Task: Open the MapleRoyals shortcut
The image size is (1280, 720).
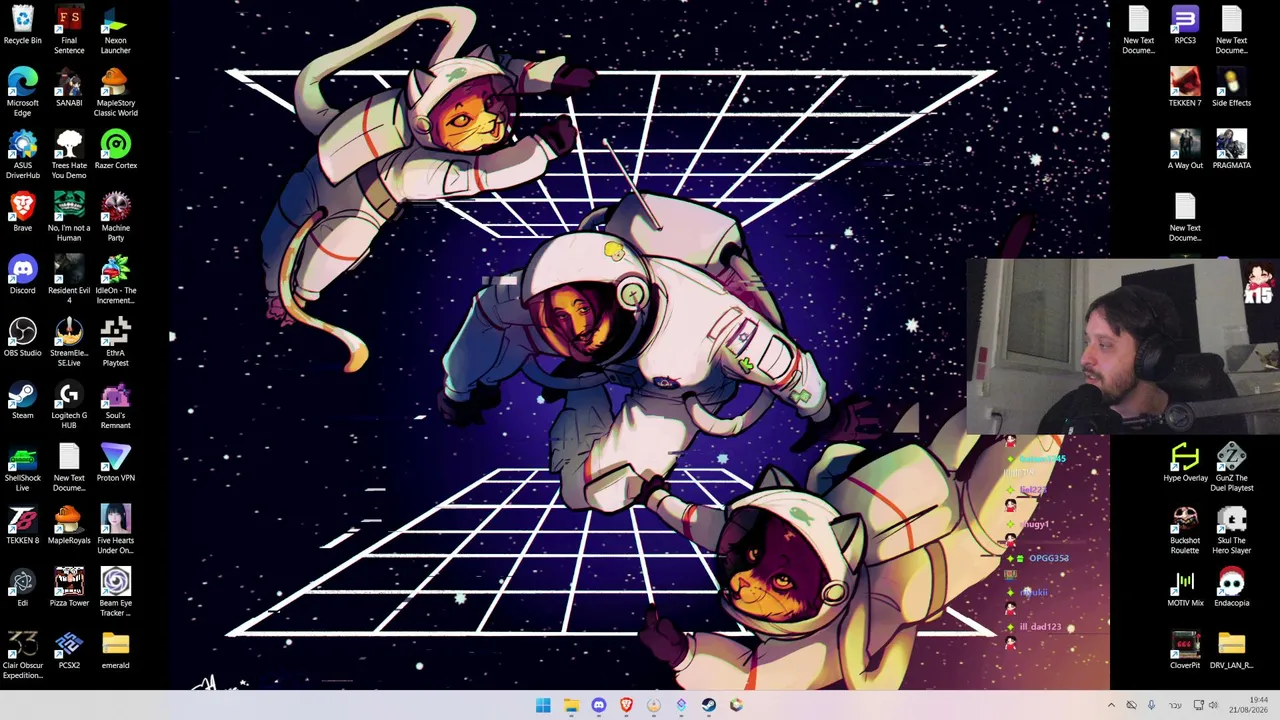Action: click(69, 526)
